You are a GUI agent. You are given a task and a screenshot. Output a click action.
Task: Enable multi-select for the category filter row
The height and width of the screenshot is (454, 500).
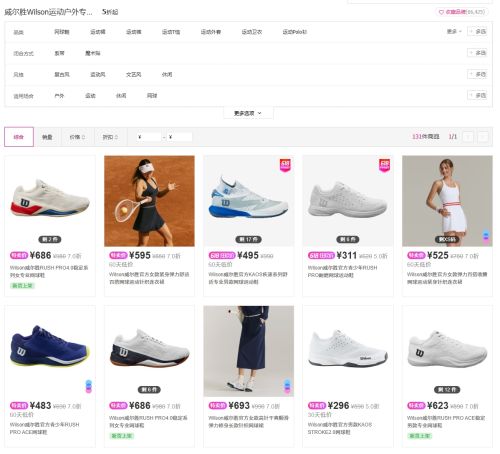coord(477,32)
